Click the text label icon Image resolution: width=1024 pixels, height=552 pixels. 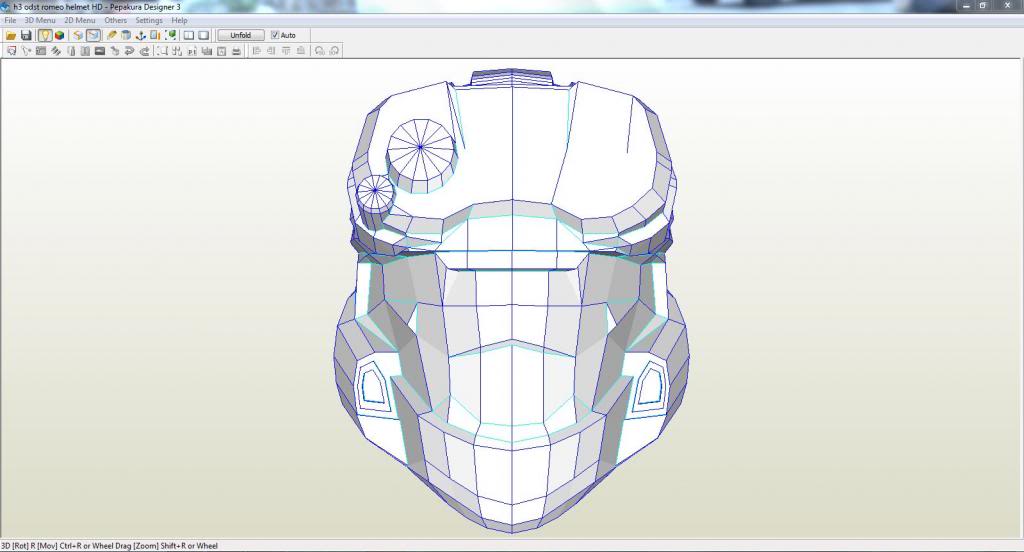(192, 51)
